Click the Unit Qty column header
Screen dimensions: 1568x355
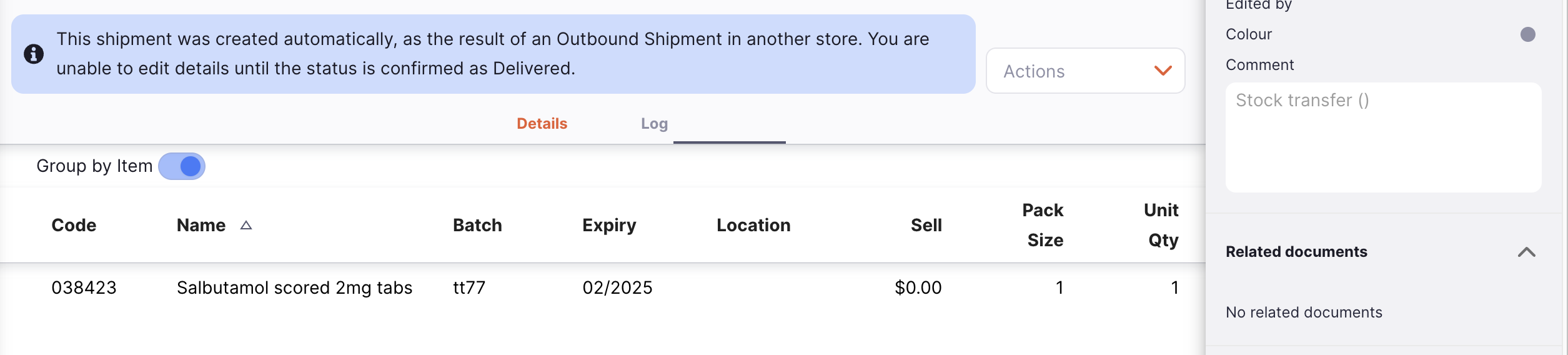[1162, 225]
